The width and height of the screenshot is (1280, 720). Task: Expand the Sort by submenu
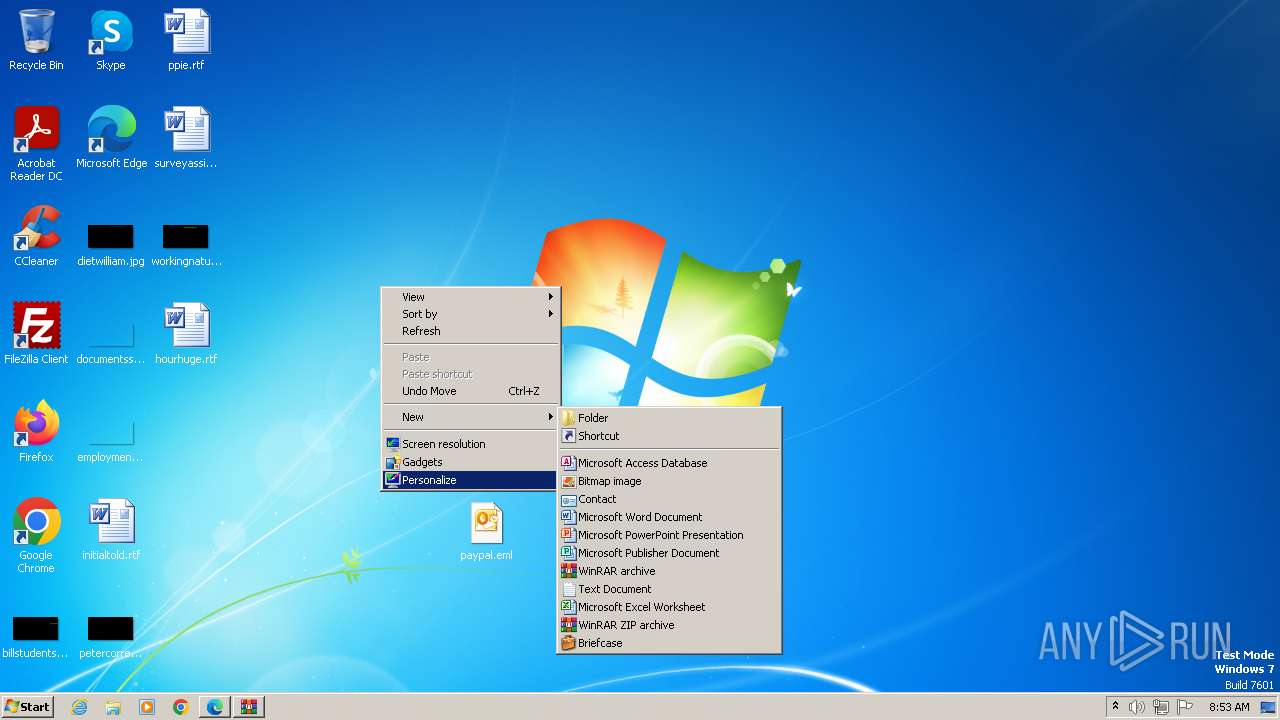tap(470, 314)
